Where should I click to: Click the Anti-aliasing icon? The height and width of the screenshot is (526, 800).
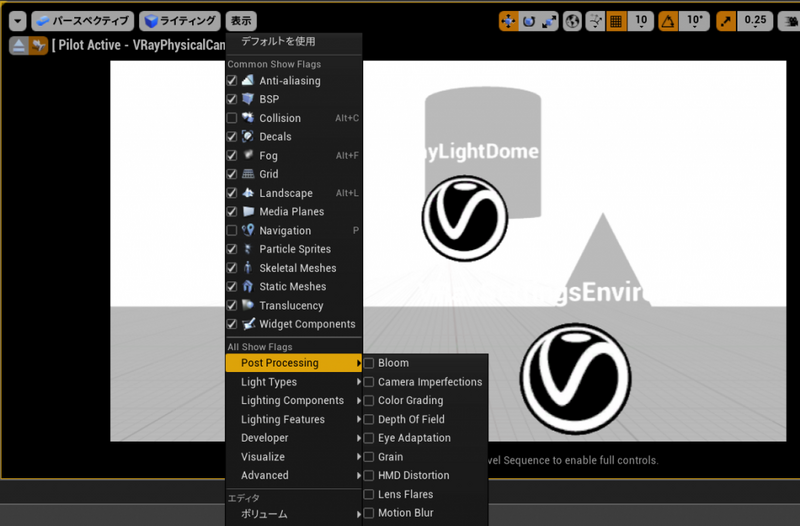(x=248, y=80)
